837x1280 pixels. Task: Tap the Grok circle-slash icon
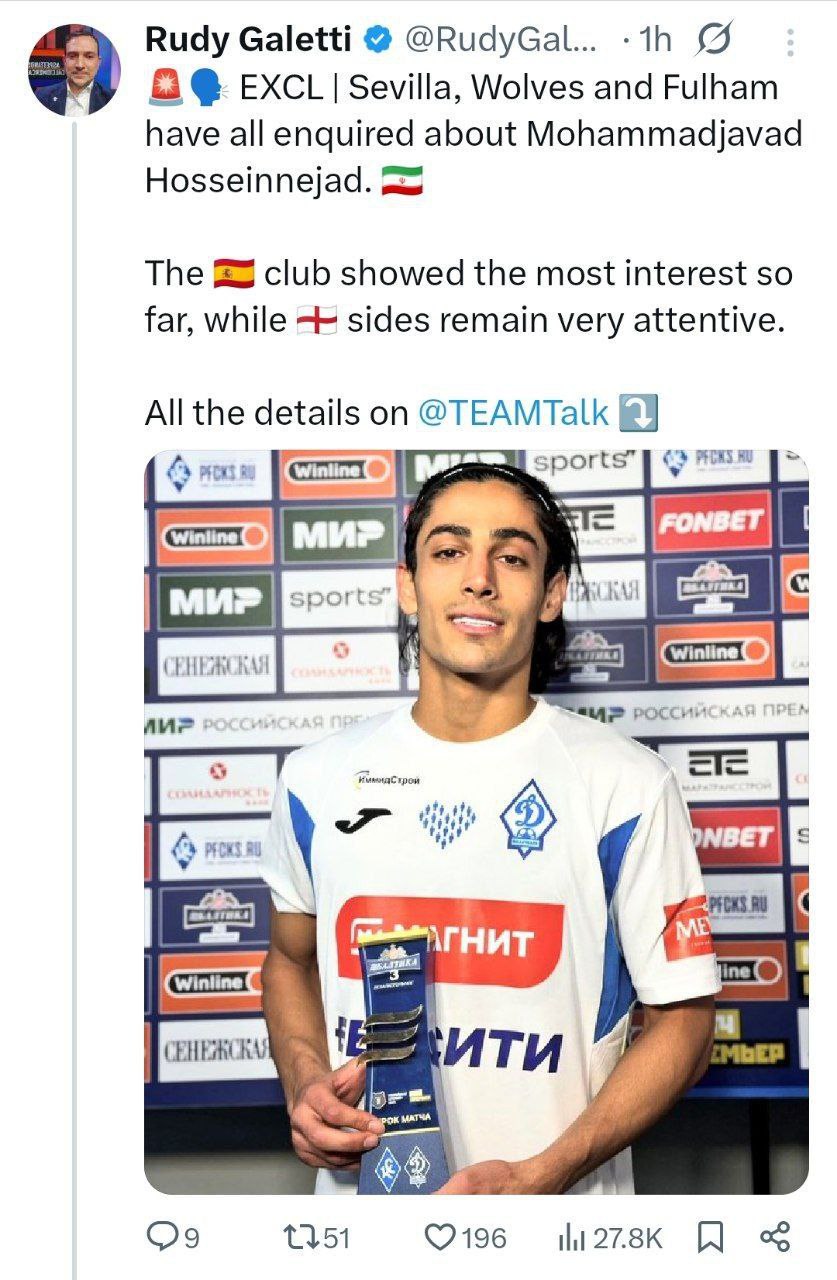[x=714, y=41]
